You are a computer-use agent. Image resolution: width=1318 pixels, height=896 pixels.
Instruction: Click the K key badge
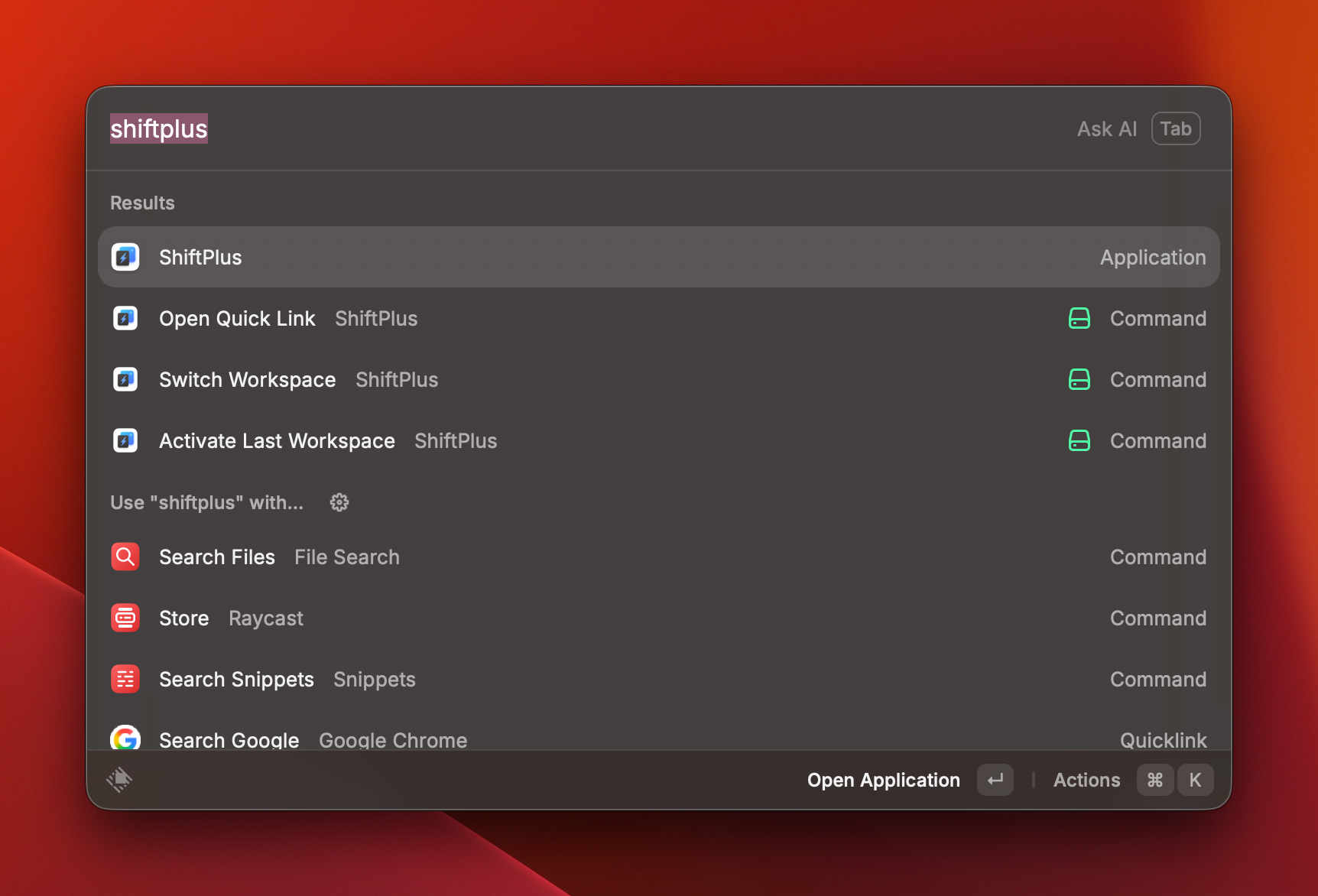point(1196,780)
